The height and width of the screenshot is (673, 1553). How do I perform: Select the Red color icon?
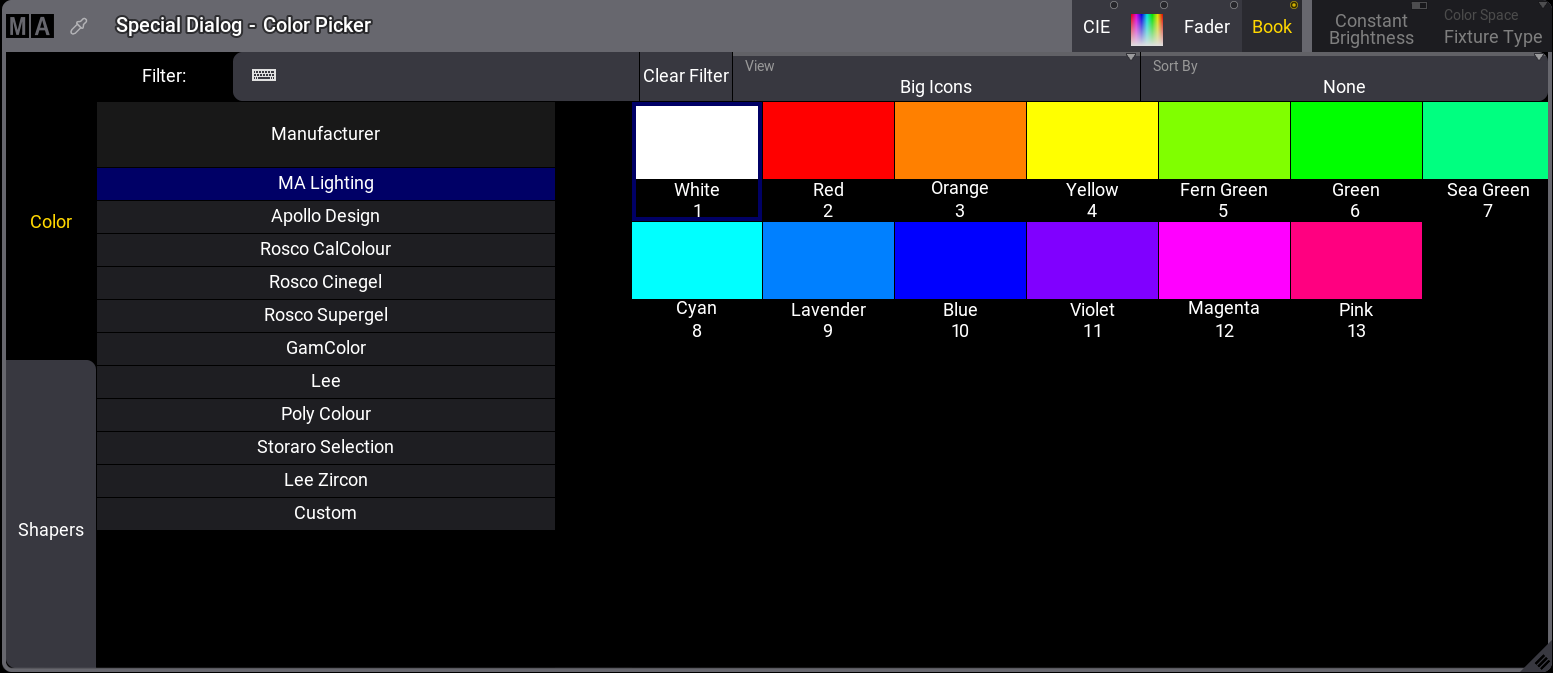[x=828, y=142]
